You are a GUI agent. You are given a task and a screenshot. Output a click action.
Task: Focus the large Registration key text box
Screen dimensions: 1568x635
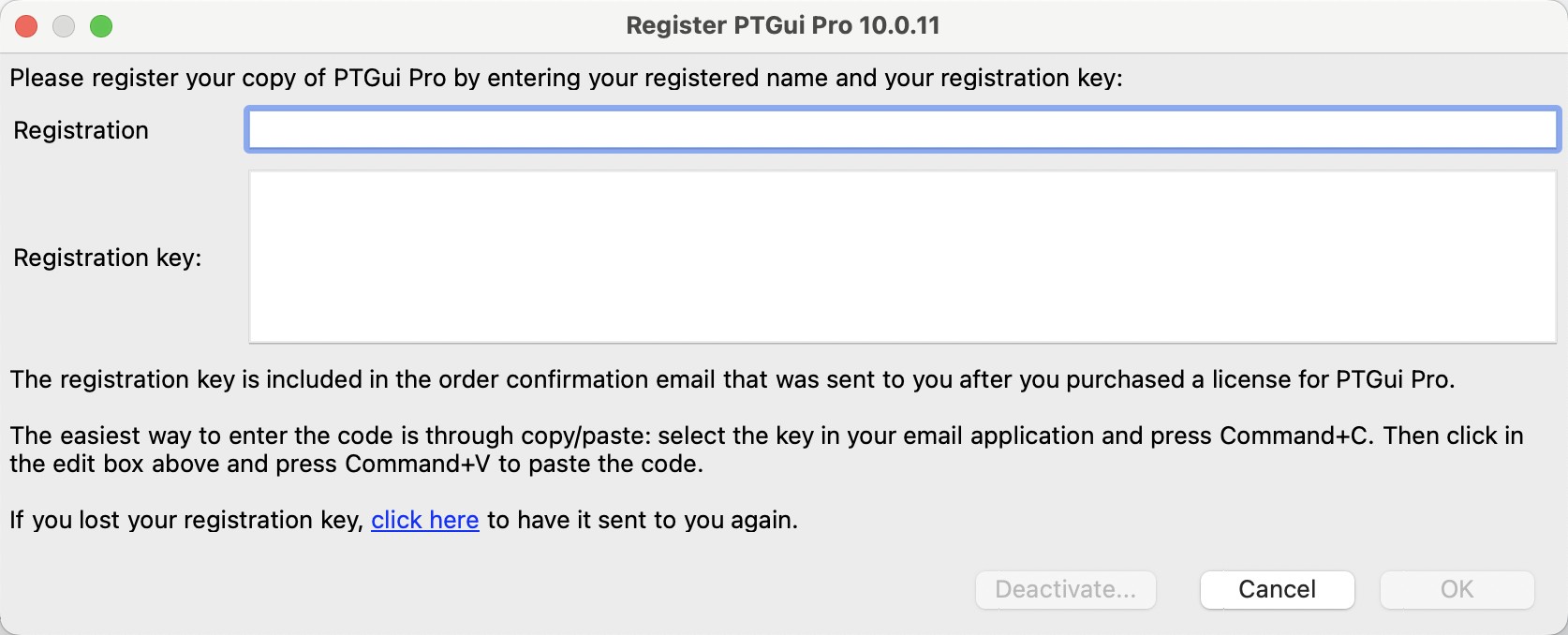[x=901, y=257]
